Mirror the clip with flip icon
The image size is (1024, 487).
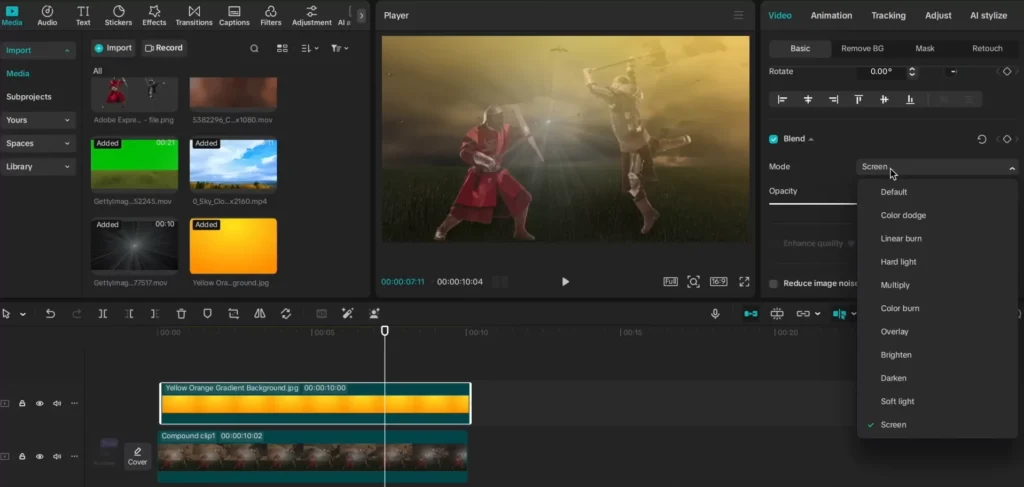pos(260,314)
